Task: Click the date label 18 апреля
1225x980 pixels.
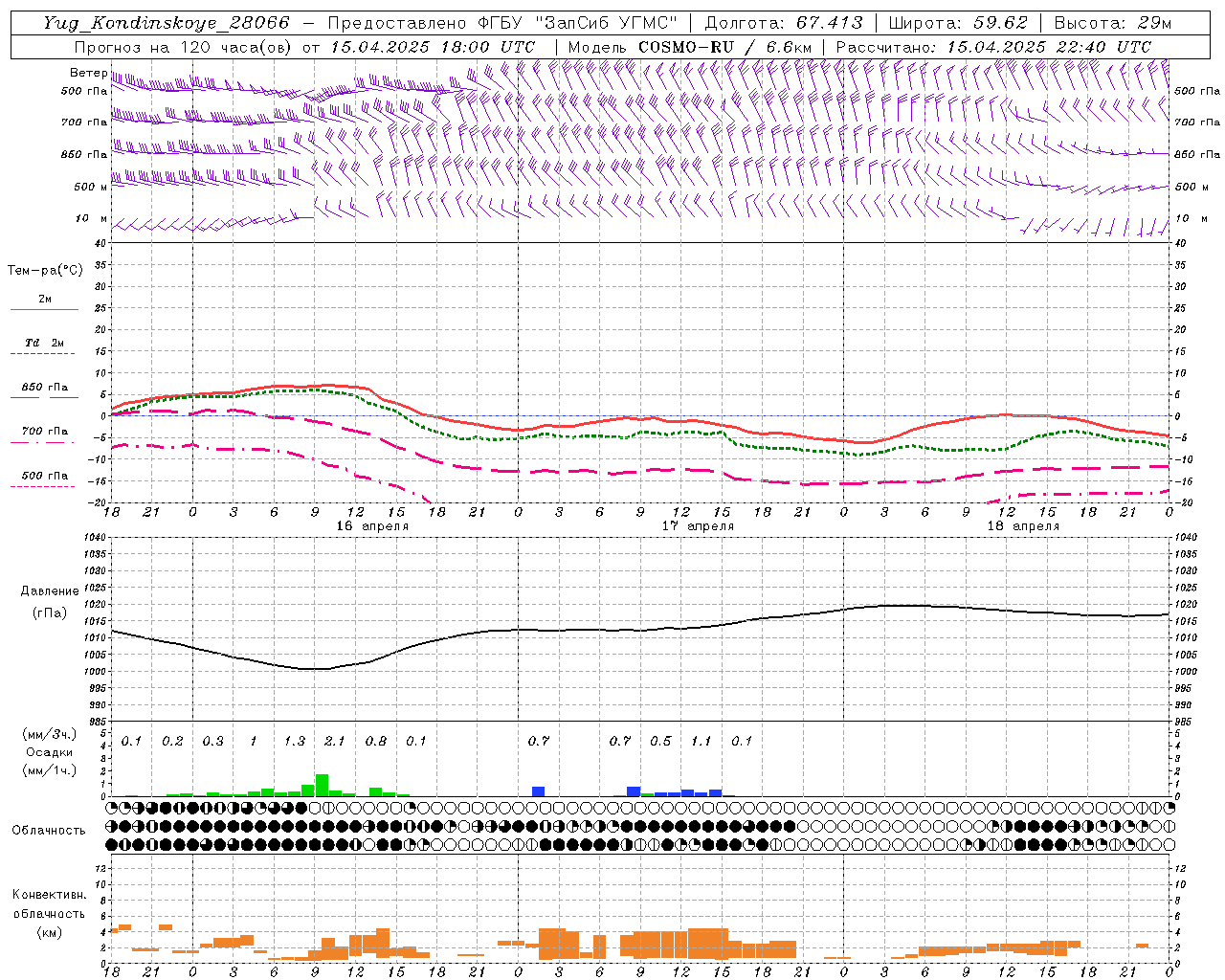Action: pyautogui.click(x=1023, y=526)
